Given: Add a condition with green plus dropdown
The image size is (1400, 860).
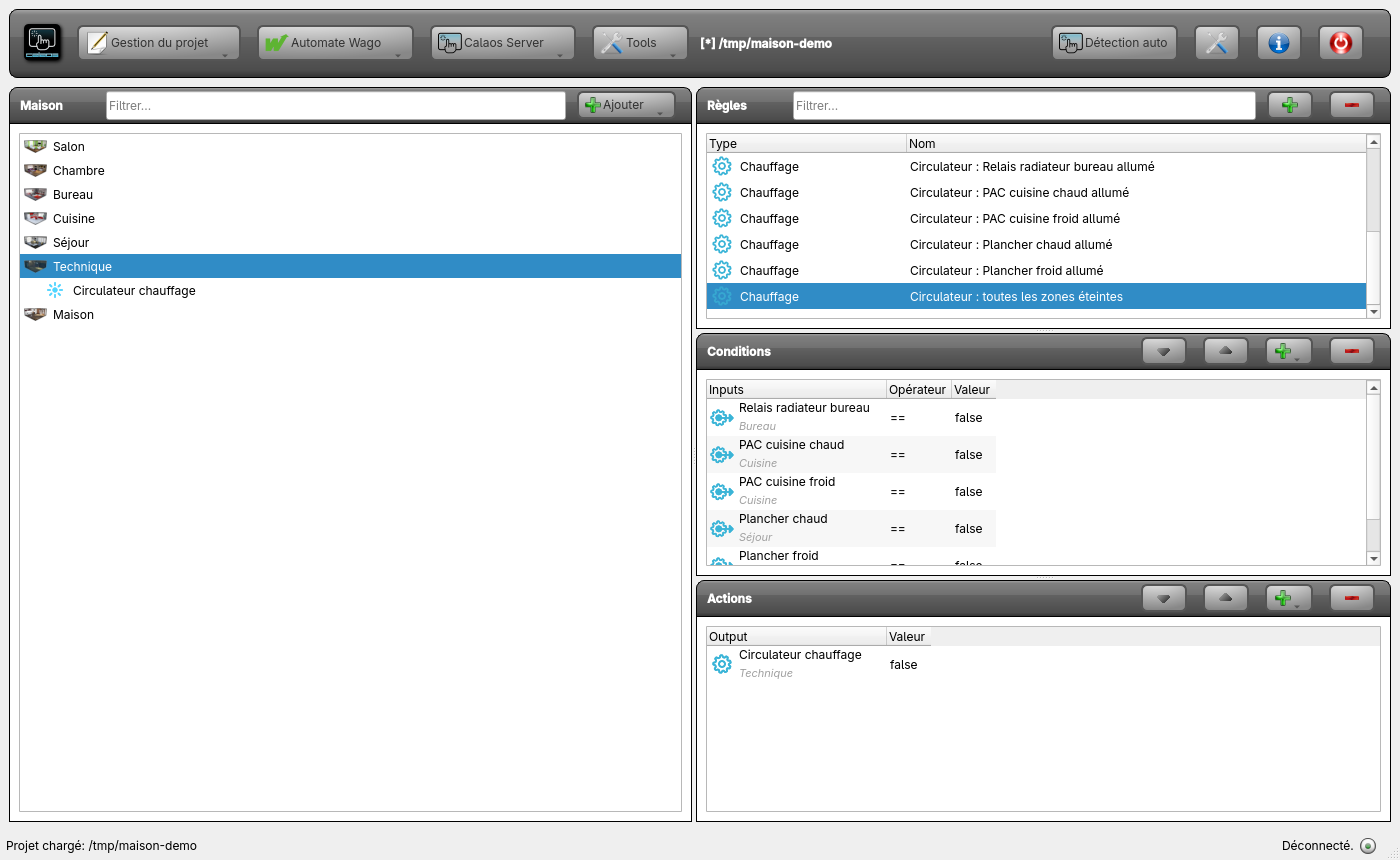Looking at the screenshot, I should (x=1288, y=351).
